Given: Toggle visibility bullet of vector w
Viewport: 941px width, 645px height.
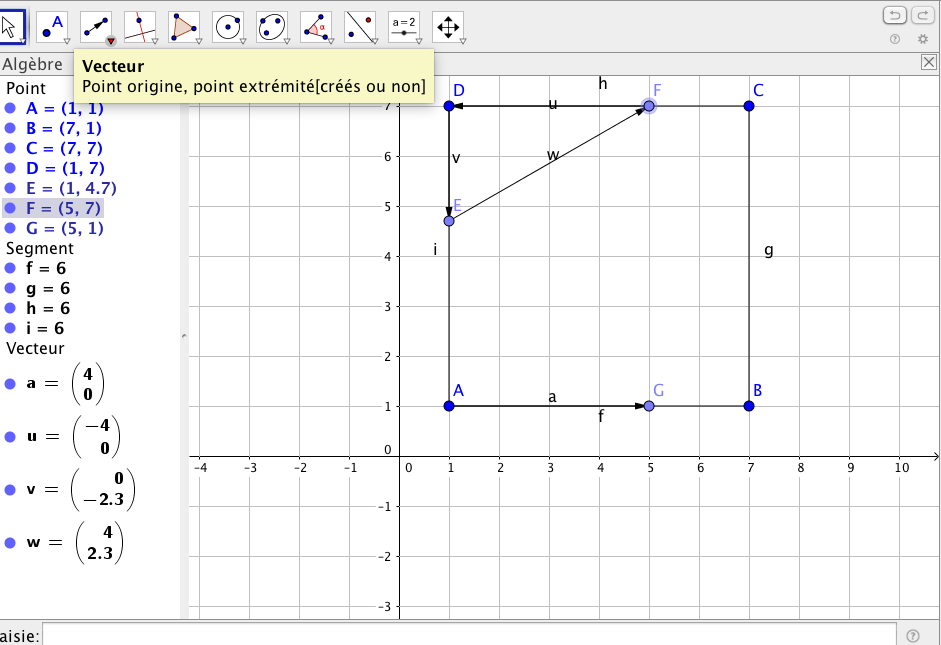Looking at the screenshot, I should [x=10, y=543].
